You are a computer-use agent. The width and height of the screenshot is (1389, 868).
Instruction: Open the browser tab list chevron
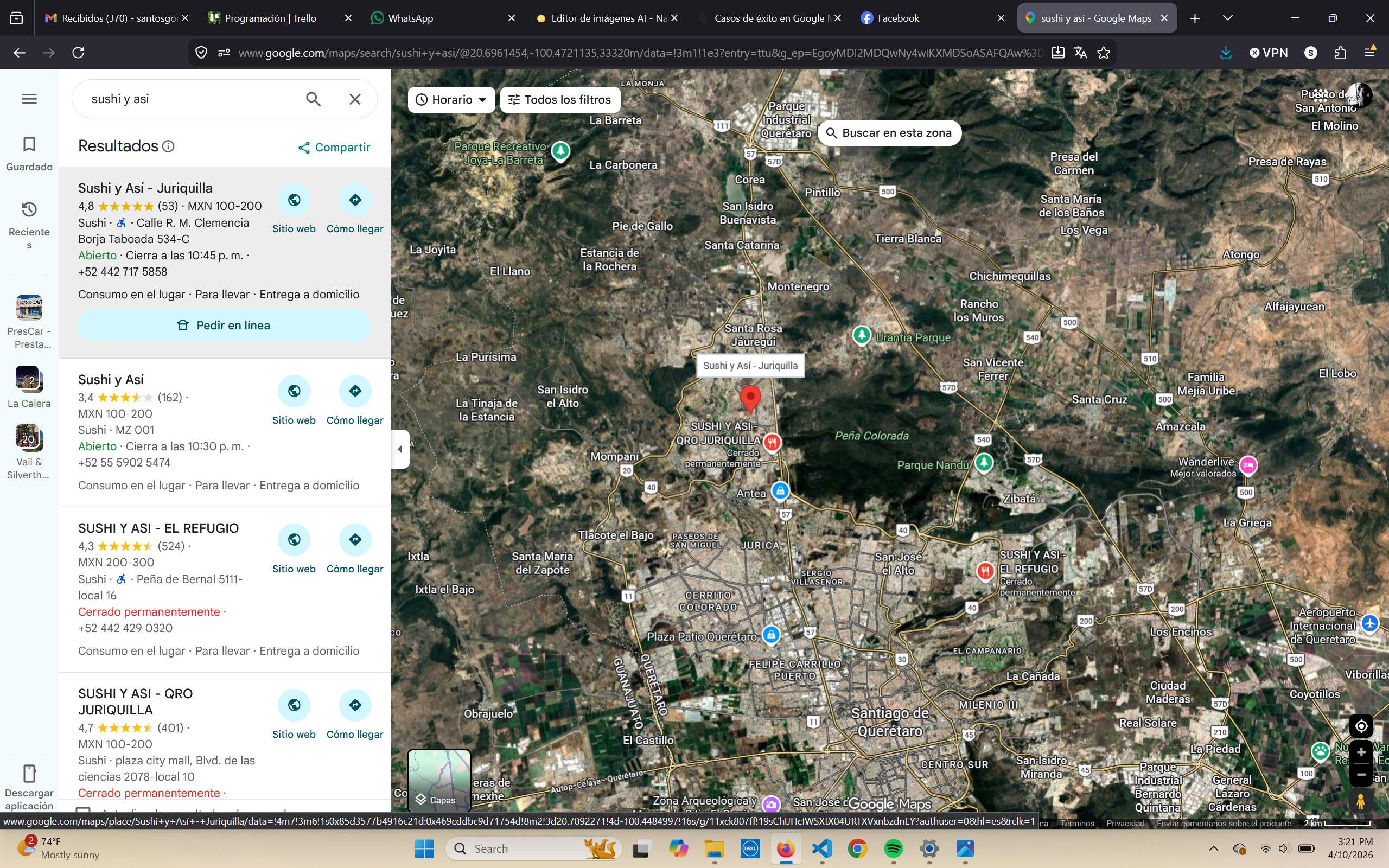tap(1228, 18)
